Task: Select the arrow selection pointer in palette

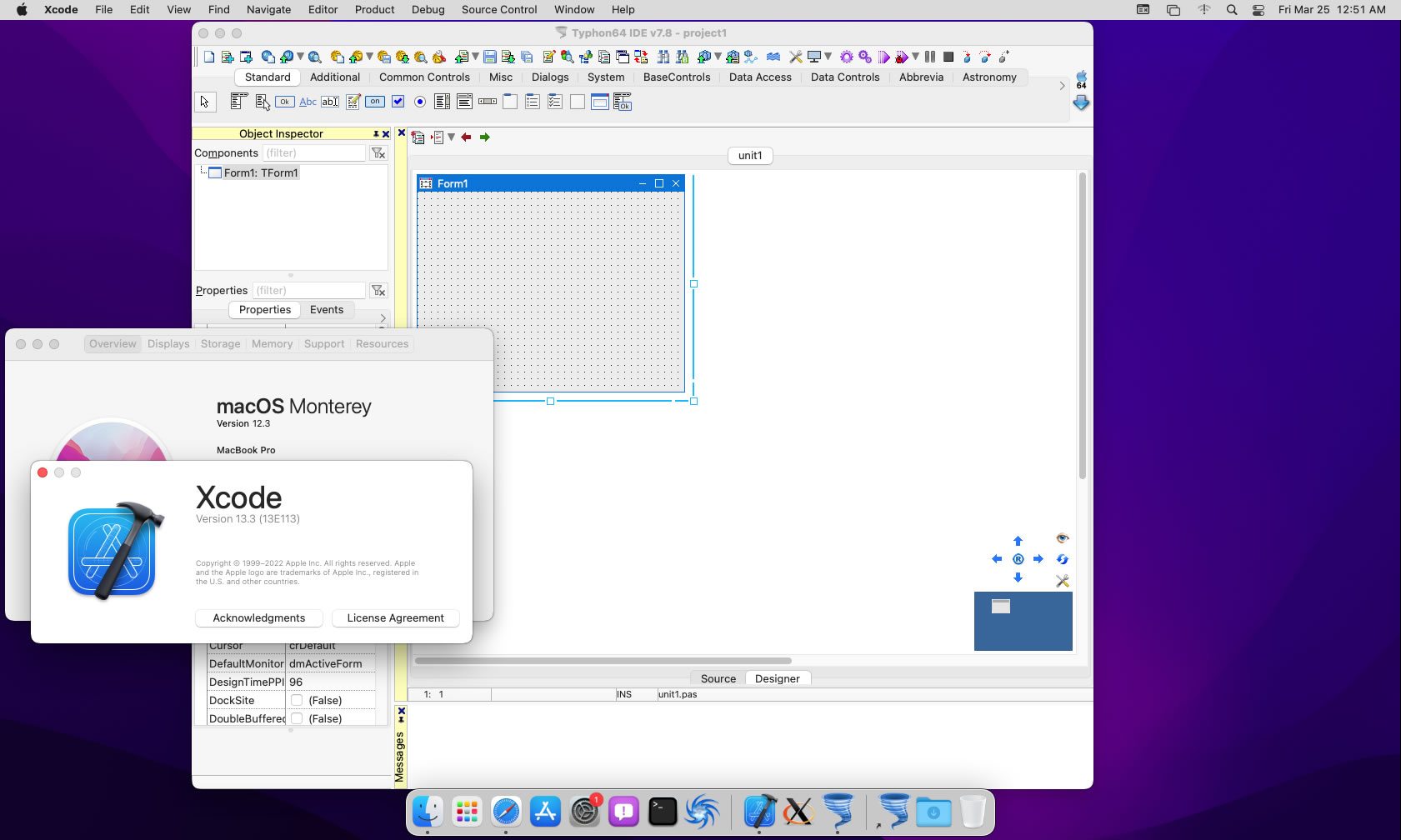Action: coord(205,102)
